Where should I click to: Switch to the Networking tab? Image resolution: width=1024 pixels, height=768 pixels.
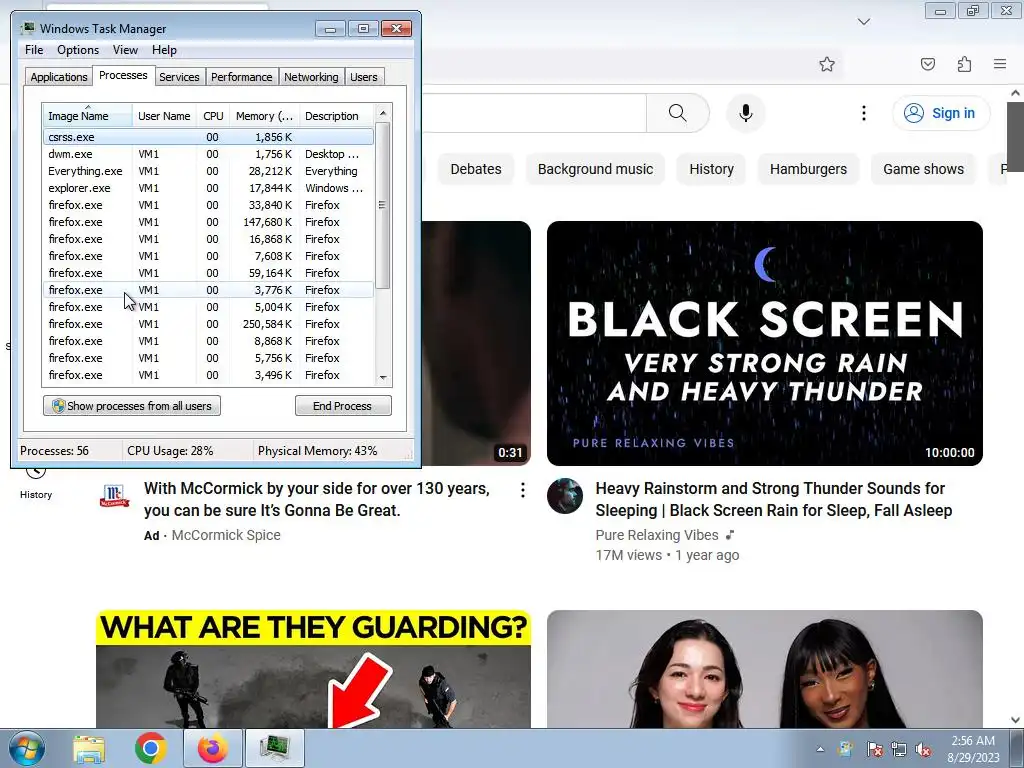click(x=311, y=76)
